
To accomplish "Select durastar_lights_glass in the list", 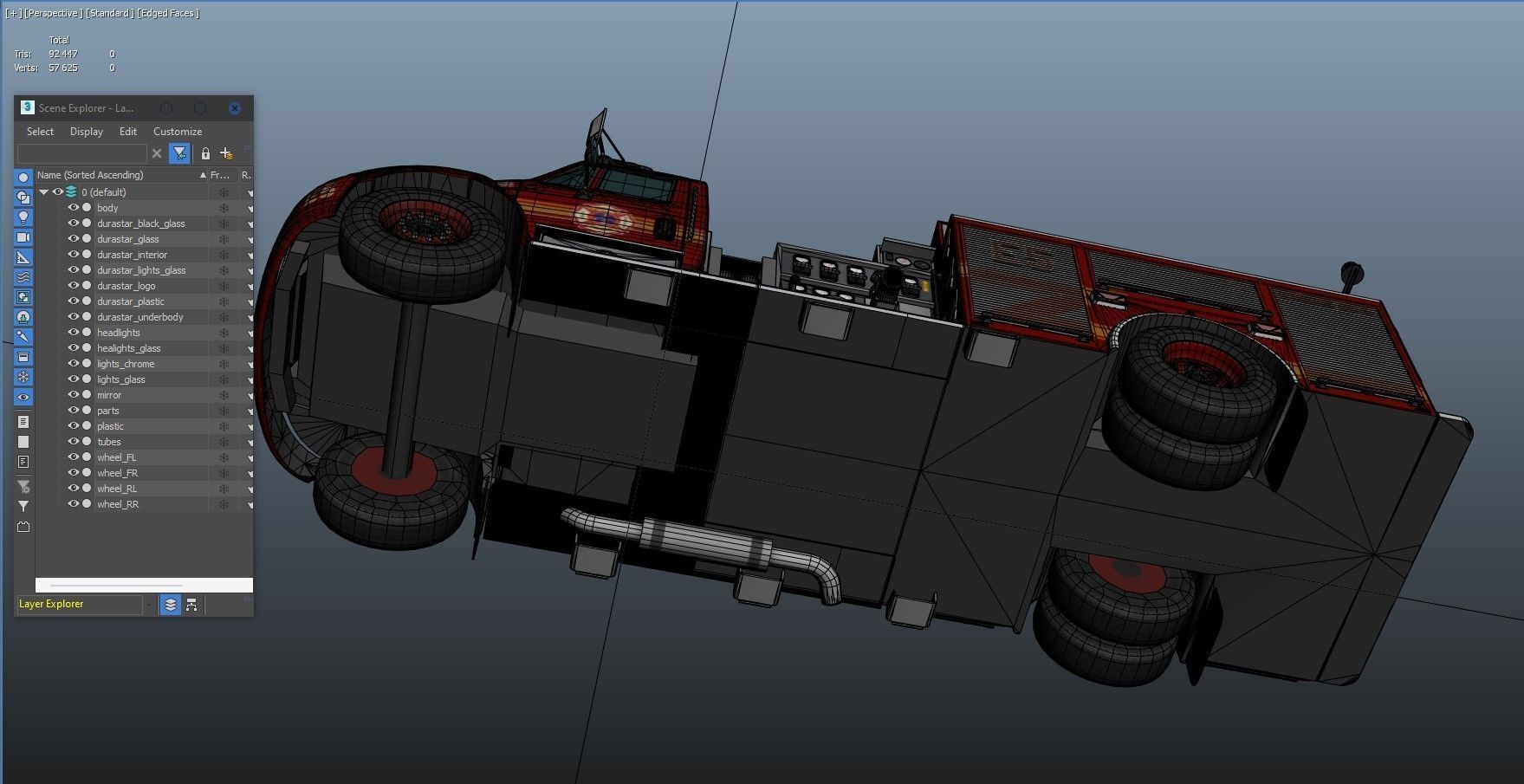I will pyautogui.click(x=141, y=270).
